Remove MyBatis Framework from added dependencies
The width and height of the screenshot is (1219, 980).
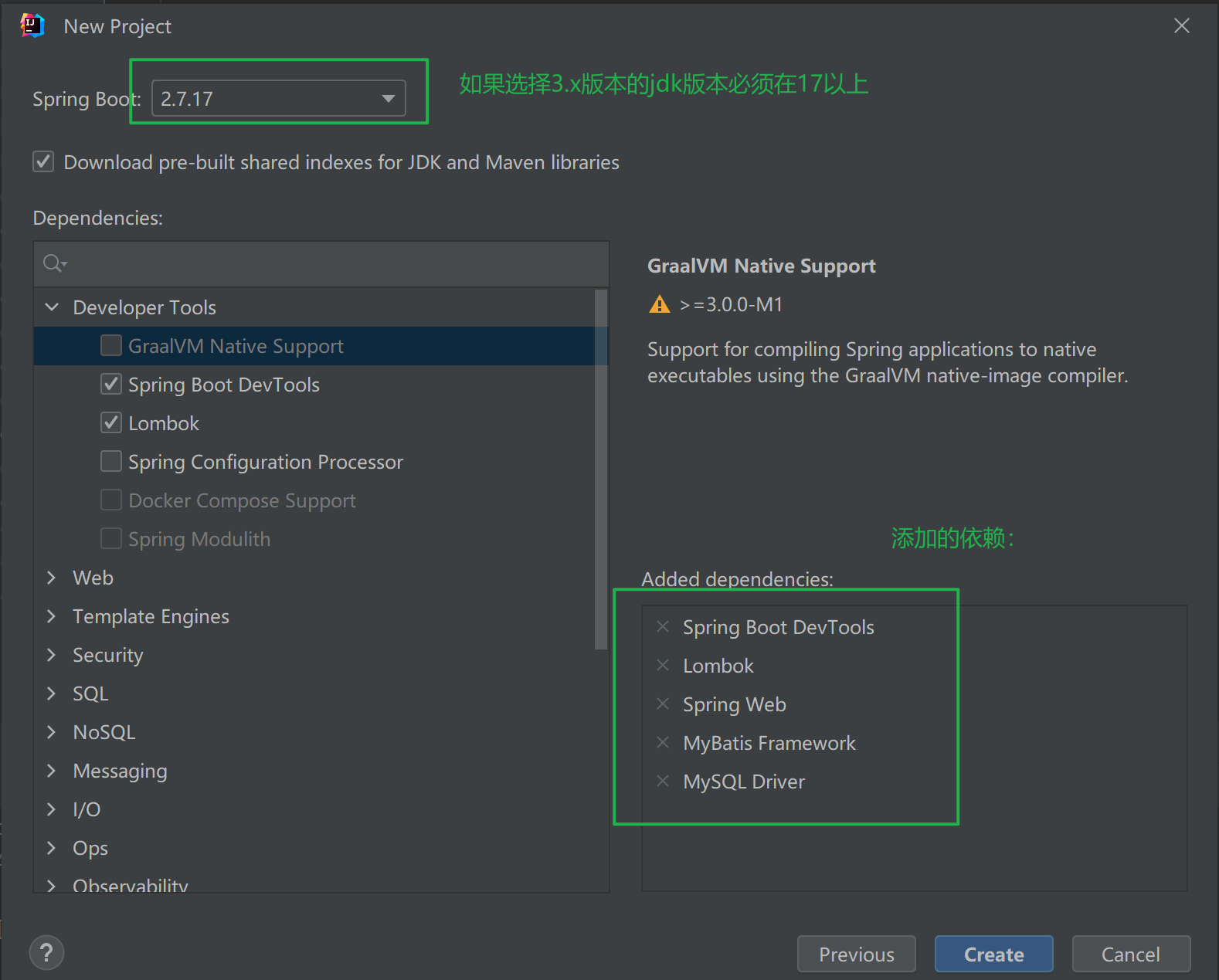coord(663,742)
